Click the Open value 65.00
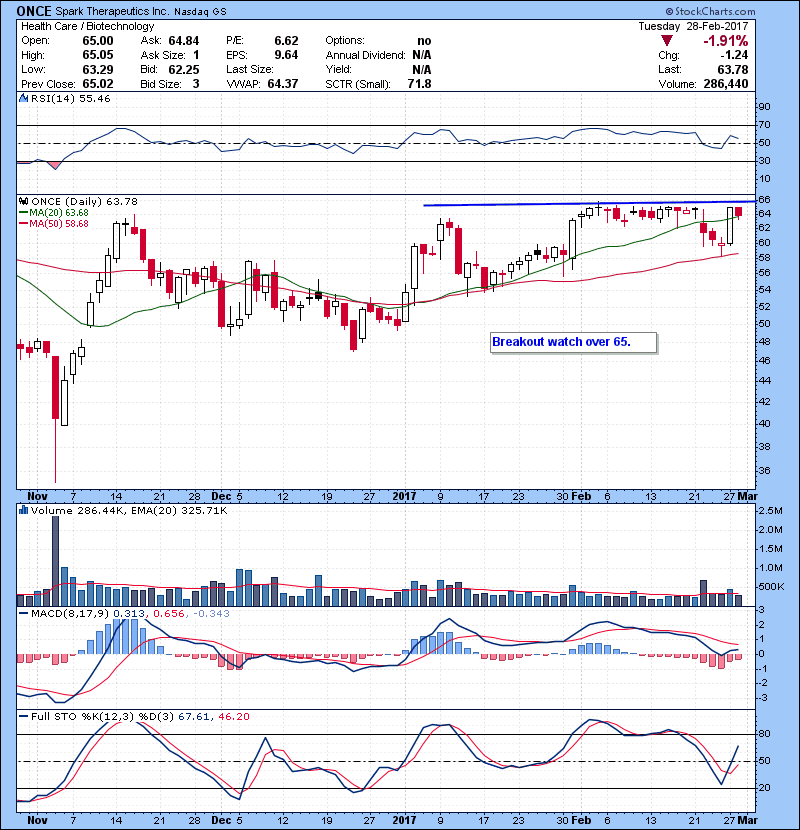 coord(97,41)
